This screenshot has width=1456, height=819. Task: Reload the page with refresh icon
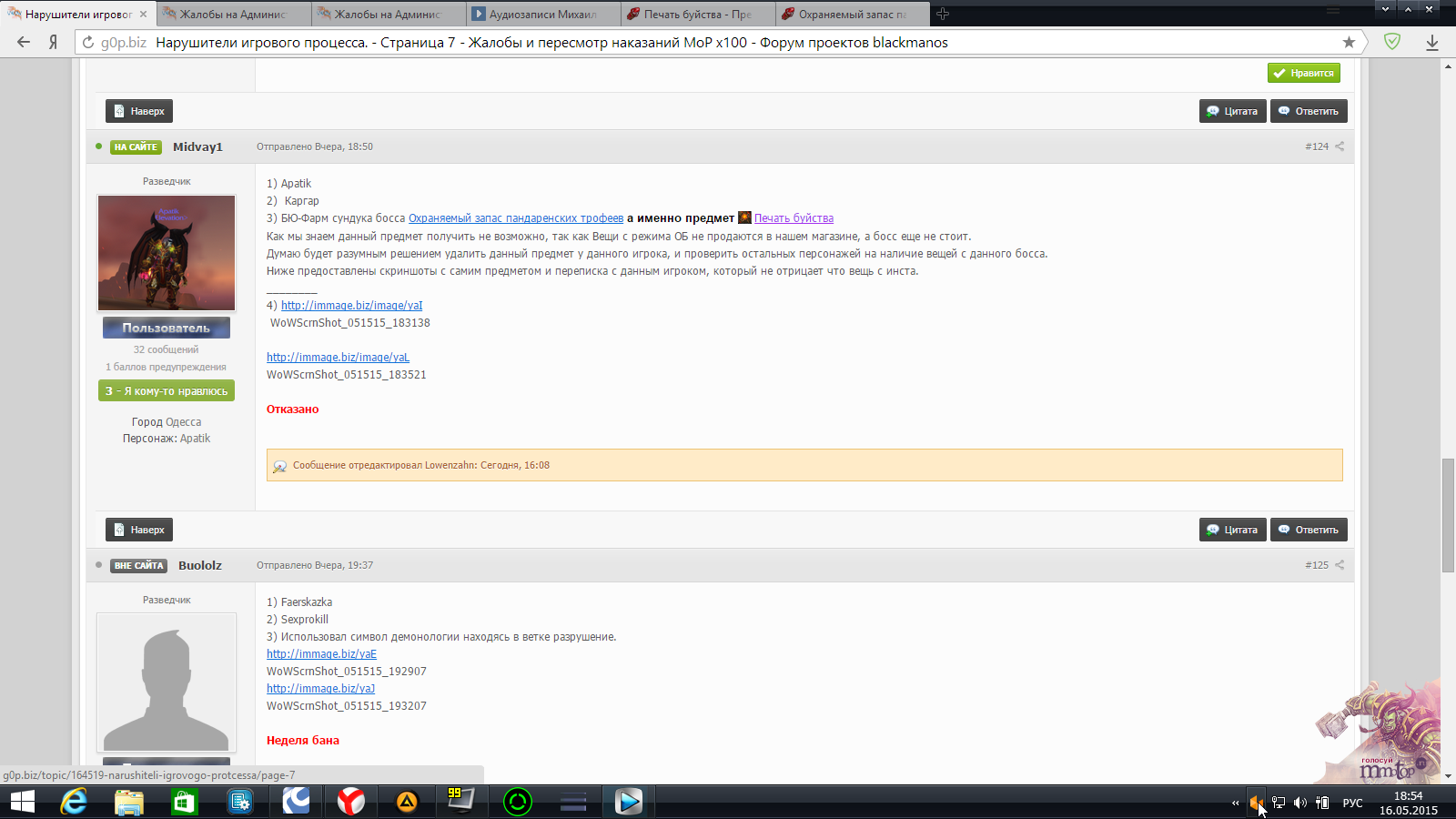click(88, 42)
